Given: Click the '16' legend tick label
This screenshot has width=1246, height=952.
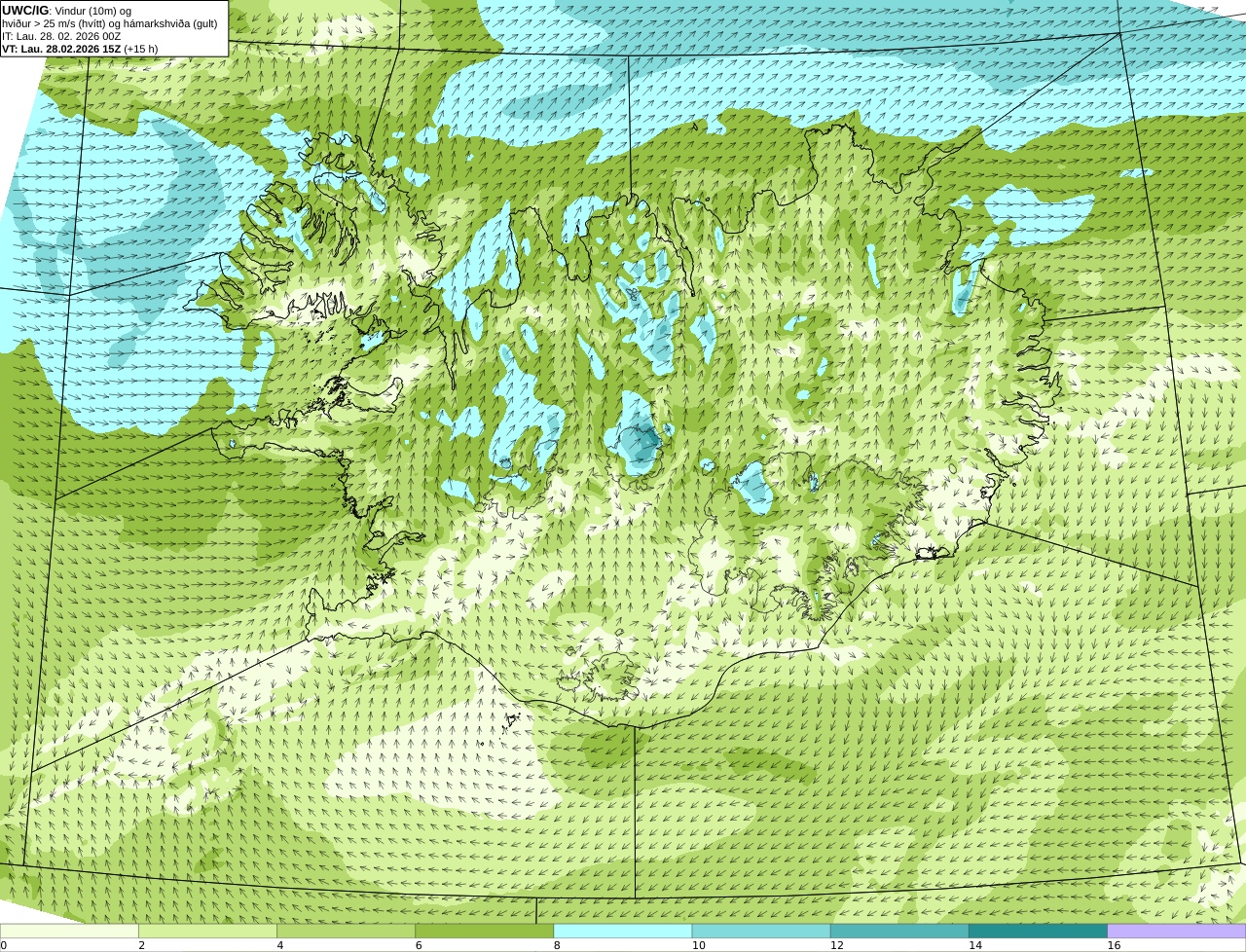Looking at the screenshot, I should (x=1114, y=945).
